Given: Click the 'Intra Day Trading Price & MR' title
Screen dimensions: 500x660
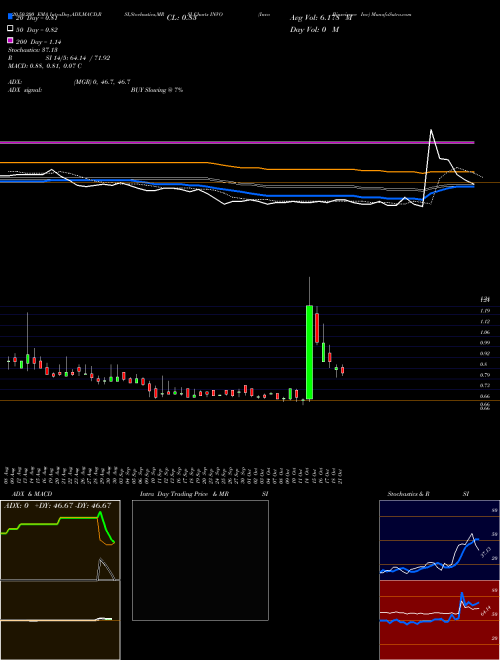Looking at the screenshot, I should pos(184,494).
